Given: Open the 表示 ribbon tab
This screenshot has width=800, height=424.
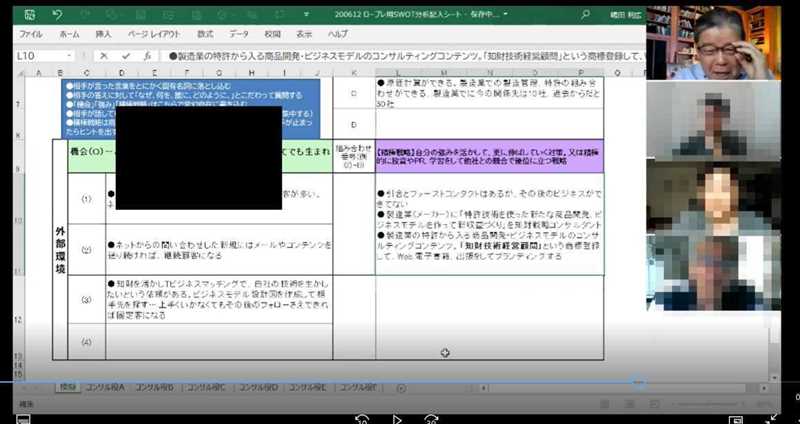Looking at the screenshot, I should [304, 34].
